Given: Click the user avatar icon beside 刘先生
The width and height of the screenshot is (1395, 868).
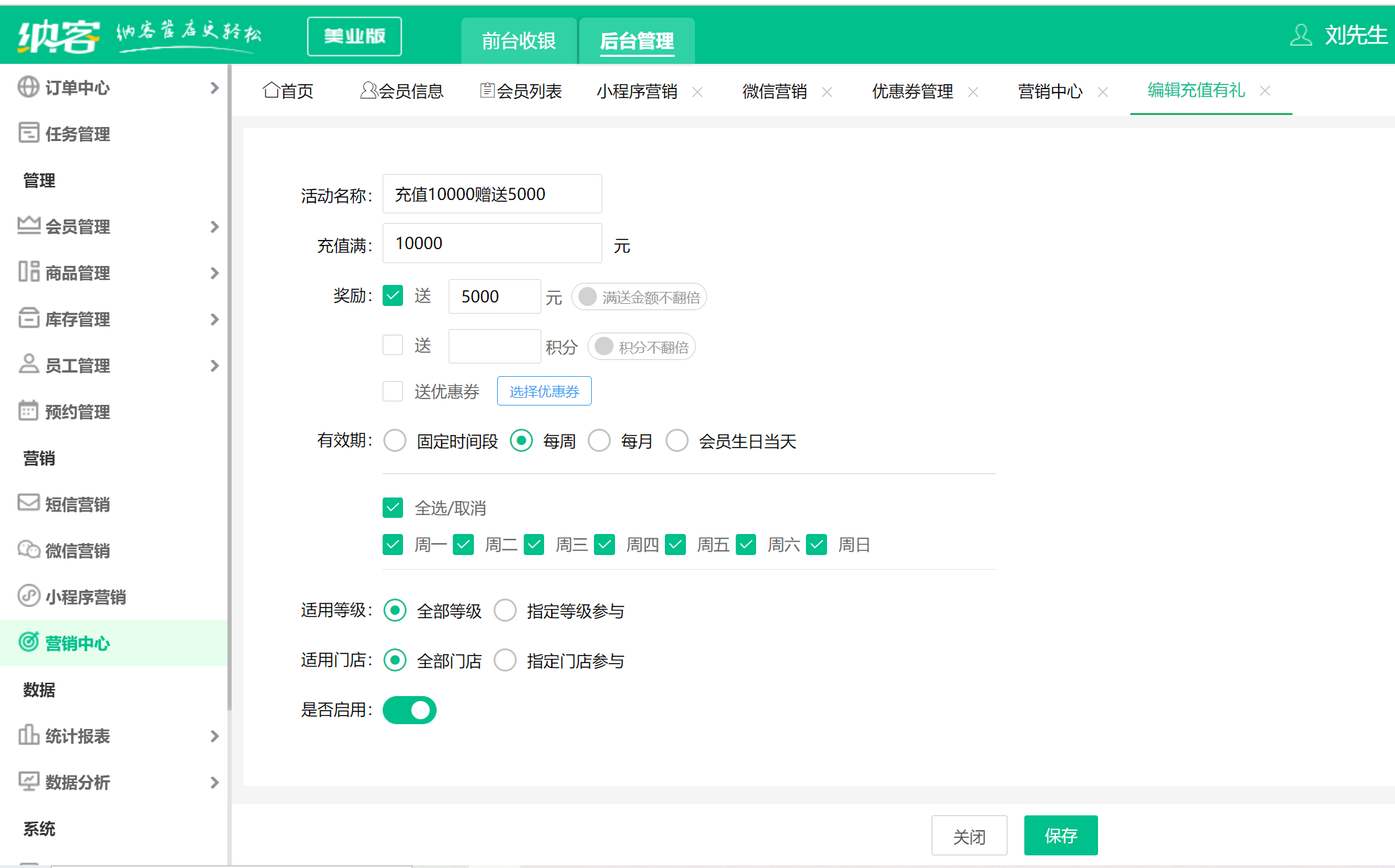Looking at the screenshot, I should 1300,34.
